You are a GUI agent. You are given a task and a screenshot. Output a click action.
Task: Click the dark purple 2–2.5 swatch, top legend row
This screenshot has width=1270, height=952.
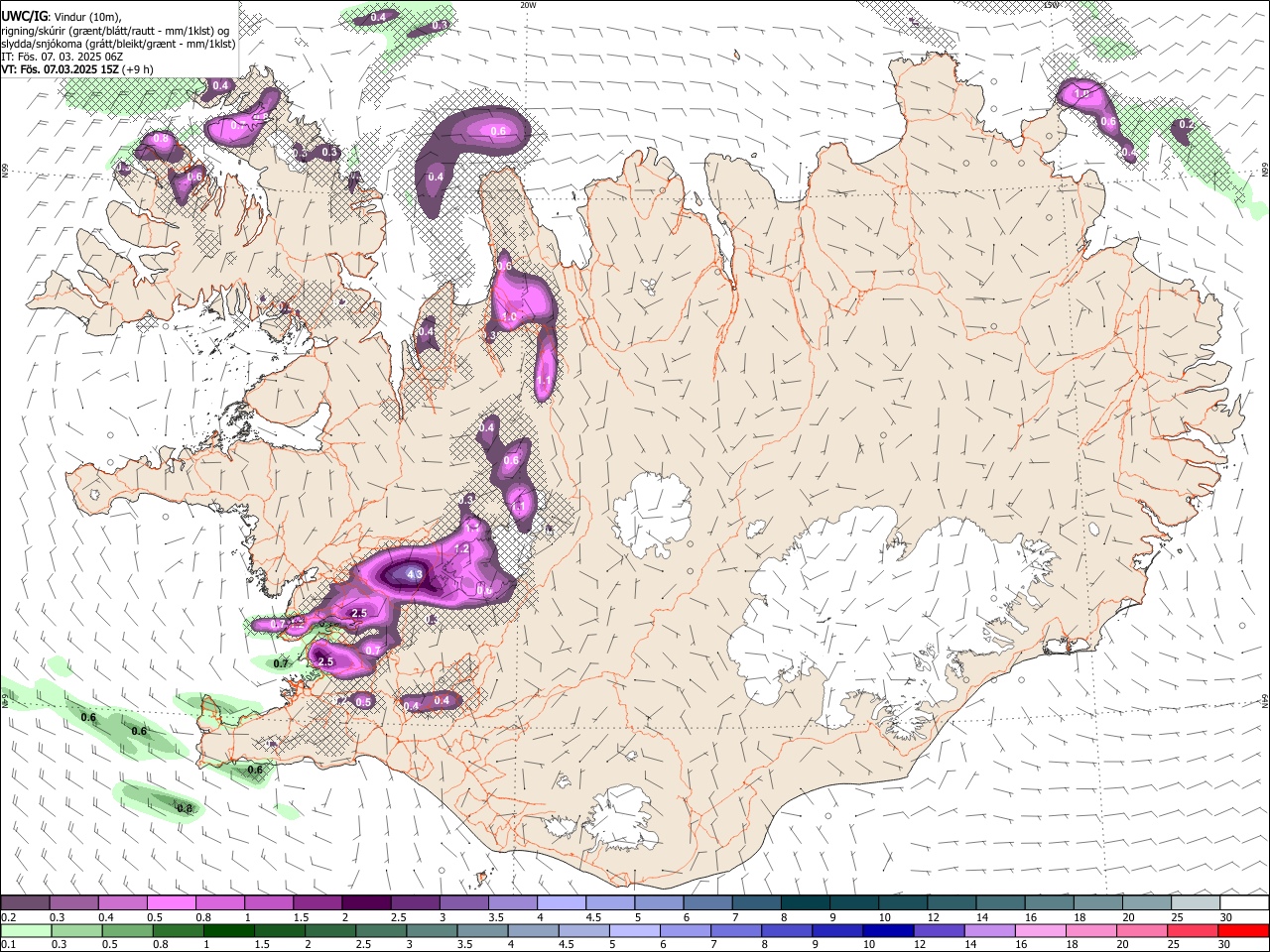click(366, 903)
